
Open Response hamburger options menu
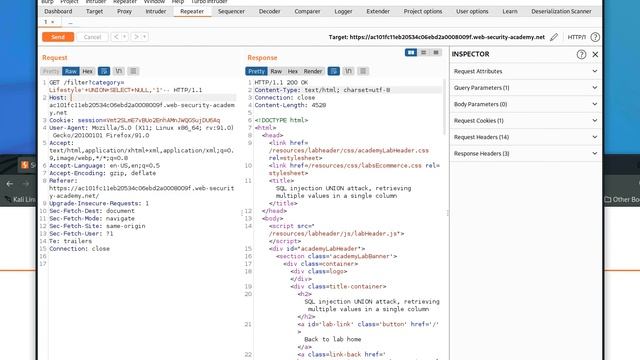[363, 71]
